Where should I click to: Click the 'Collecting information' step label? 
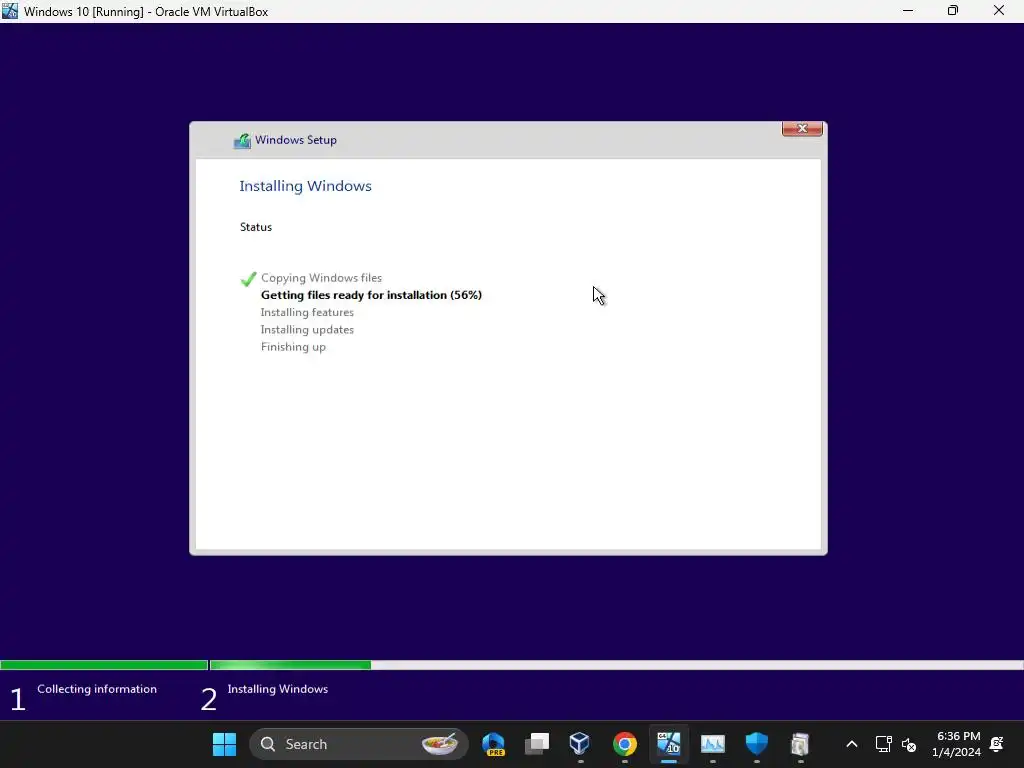click(97, 689)
